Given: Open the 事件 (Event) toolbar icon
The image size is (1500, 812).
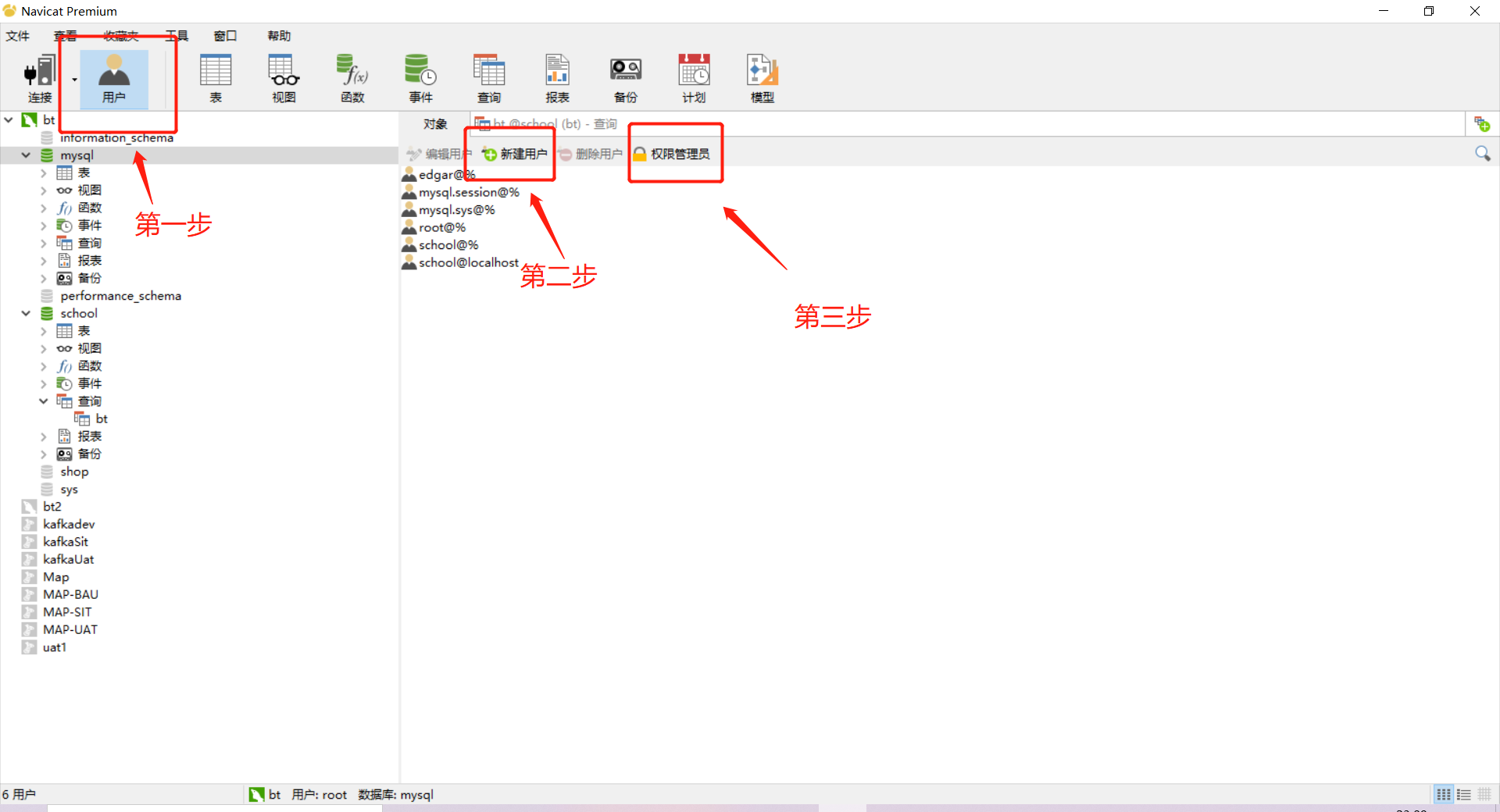Looking at the screenshot, I should (420, 79).
